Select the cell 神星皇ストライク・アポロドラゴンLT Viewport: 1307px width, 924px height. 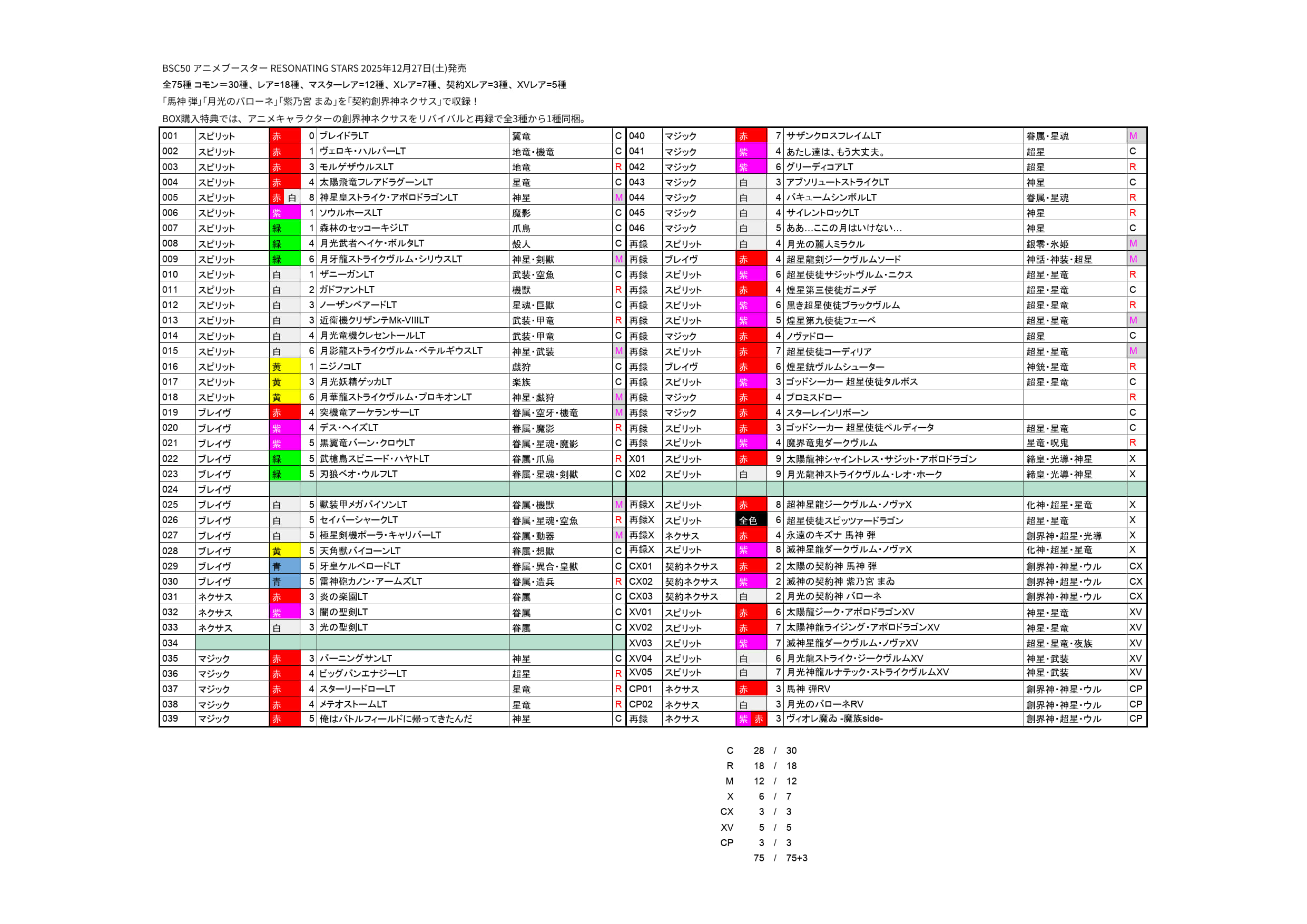click(x=389, y=198)
